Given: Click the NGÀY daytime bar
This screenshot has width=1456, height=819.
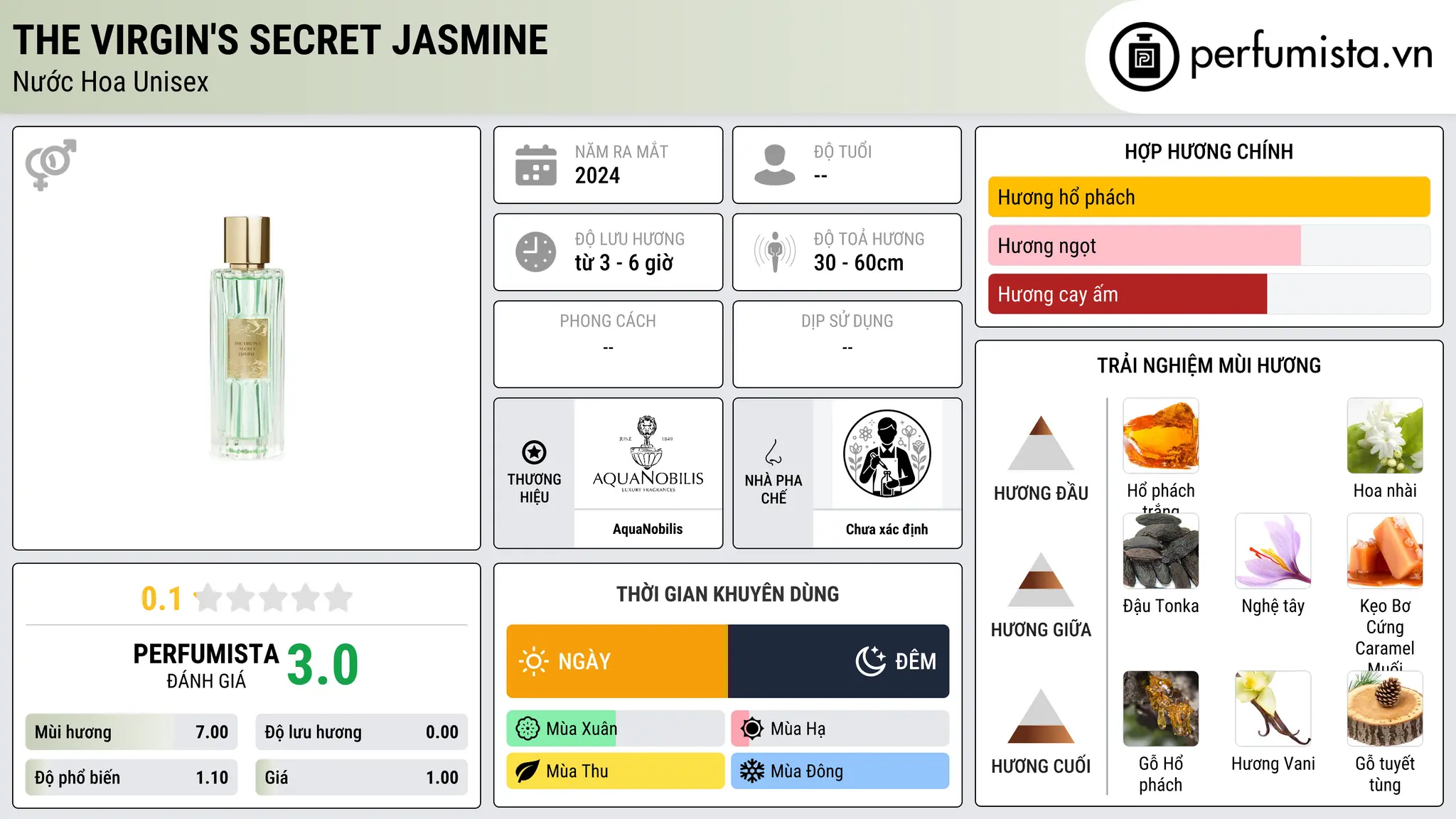Looking at the screenshot, I should 617,661.
